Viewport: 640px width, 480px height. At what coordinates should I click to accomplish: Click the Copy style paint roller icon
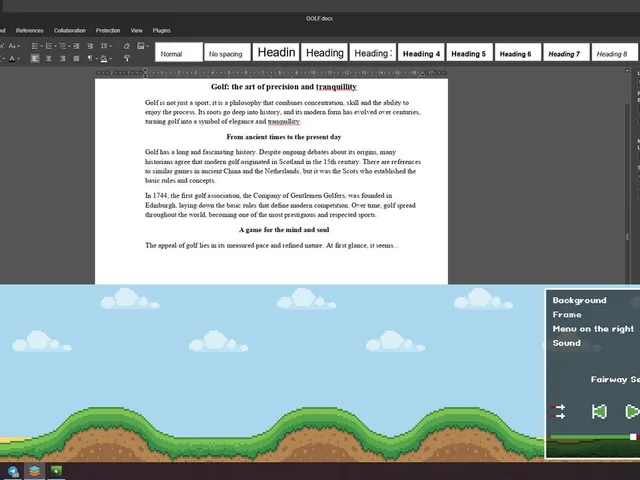127,59
